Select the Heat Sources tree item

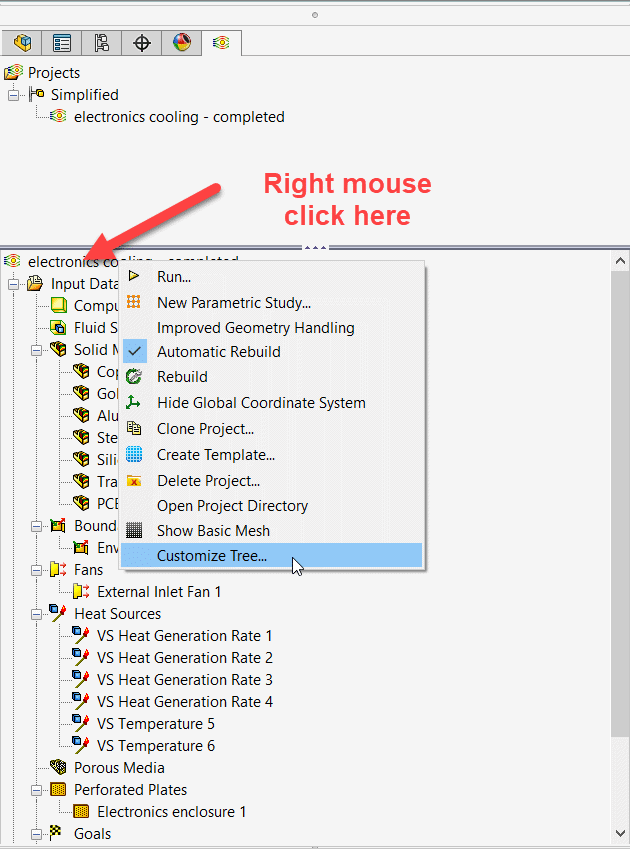coord(117,613)
